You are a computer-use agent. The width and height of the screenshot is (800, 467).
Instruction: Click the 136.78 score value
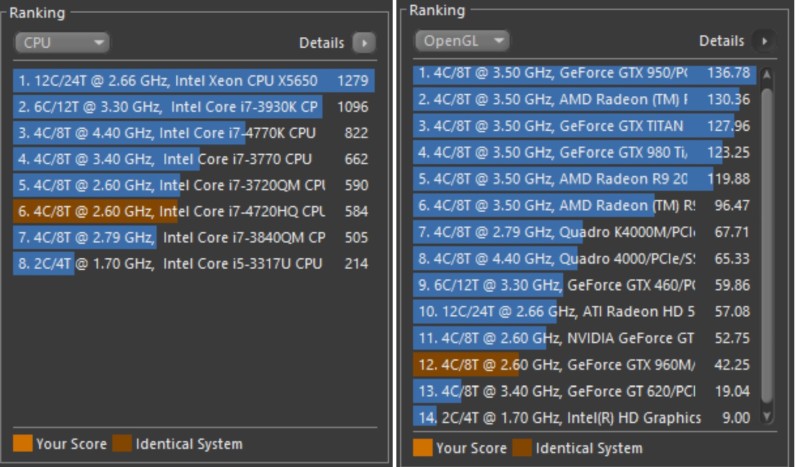pyautogui.click(x=729, y=73)
